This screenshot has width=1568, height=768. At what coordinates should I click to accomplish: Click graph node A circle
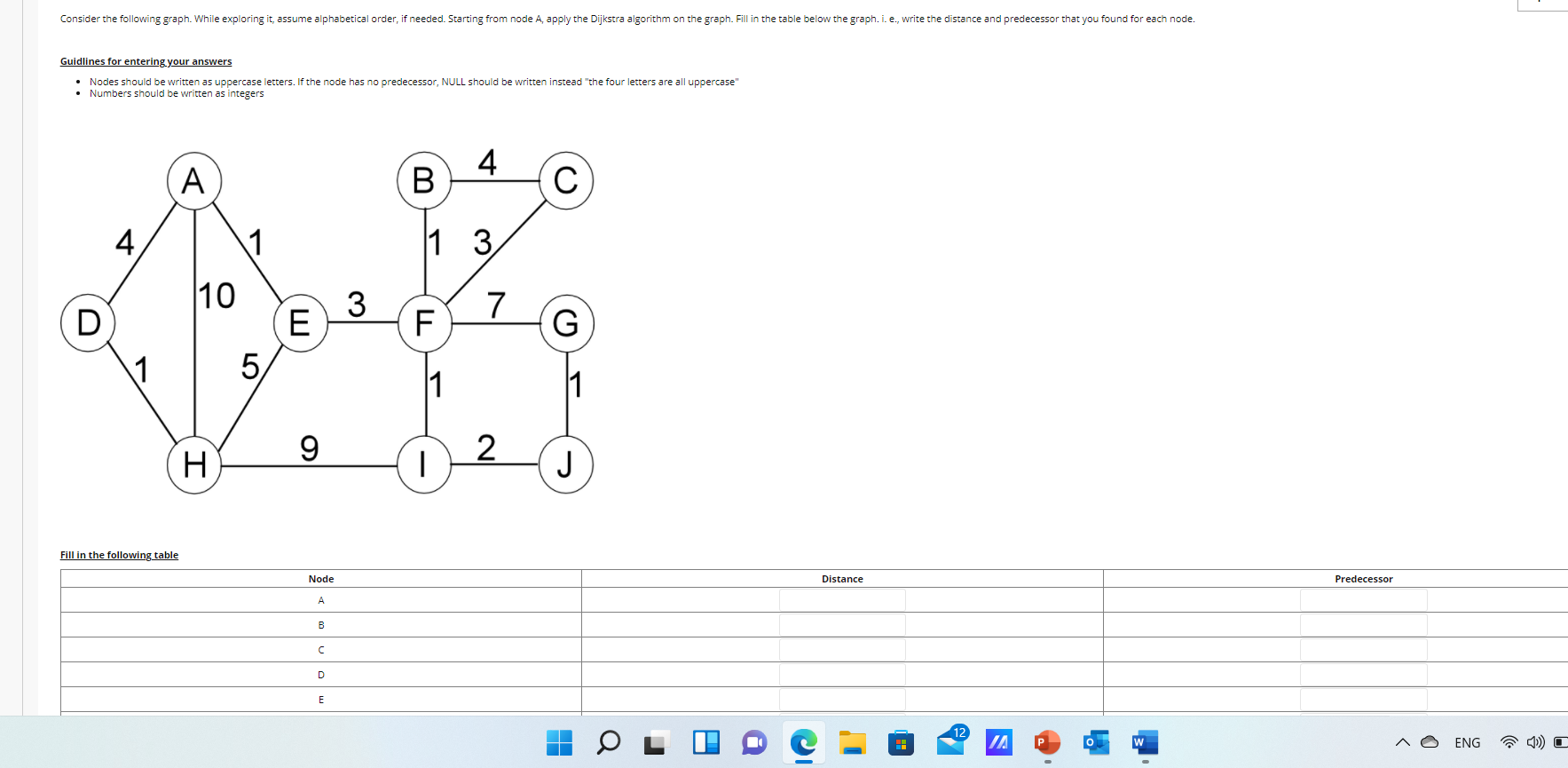coord(194,181)
